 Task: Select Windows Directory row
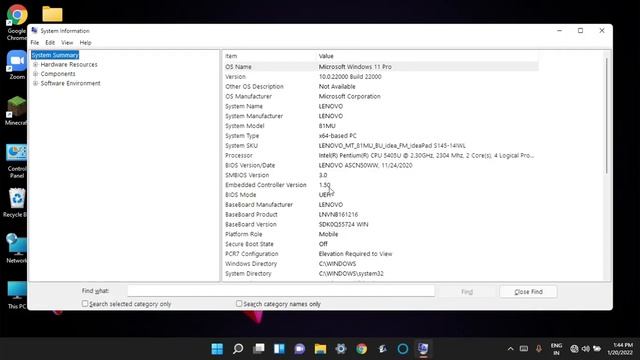(x=381, y=264)
